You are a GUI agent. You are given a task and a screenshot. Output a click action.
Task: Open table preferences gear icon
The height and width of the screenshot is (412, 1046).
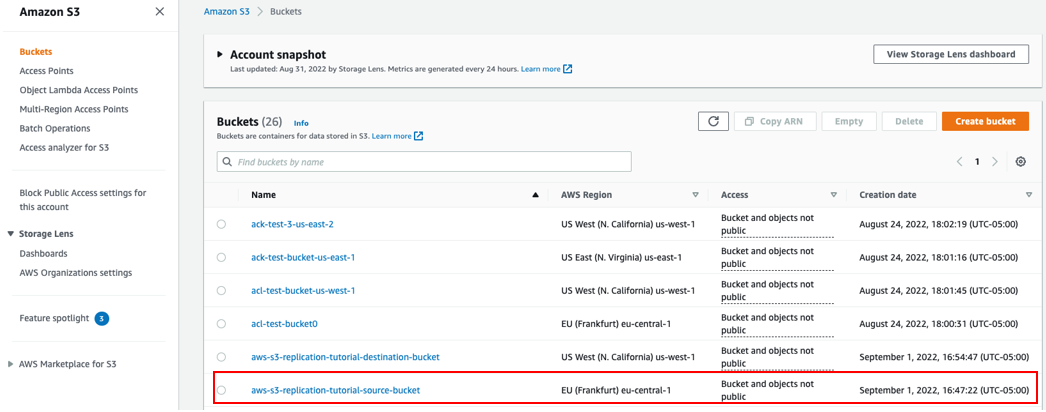[x=1021, y=161]
